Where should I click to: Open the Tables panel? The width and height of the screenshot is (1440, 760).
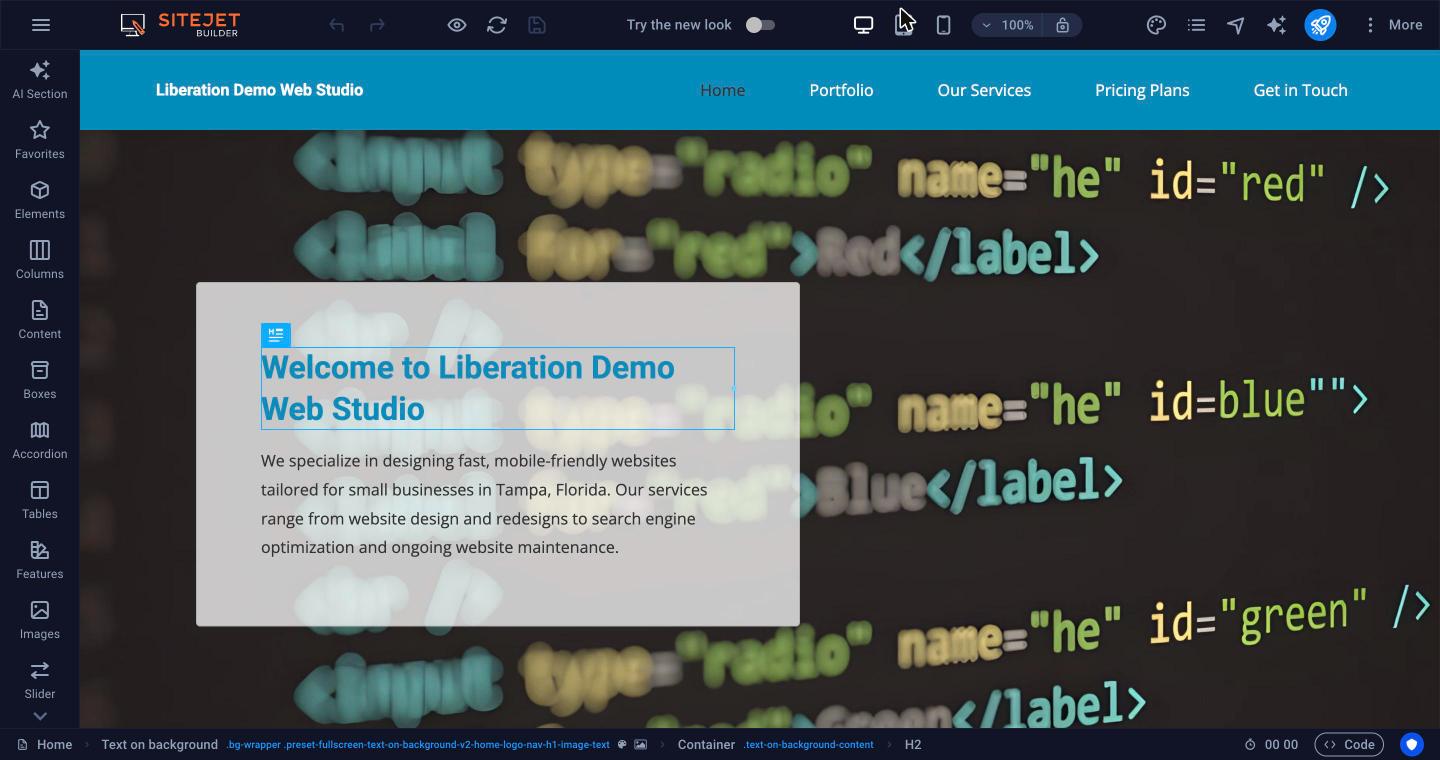40,500
